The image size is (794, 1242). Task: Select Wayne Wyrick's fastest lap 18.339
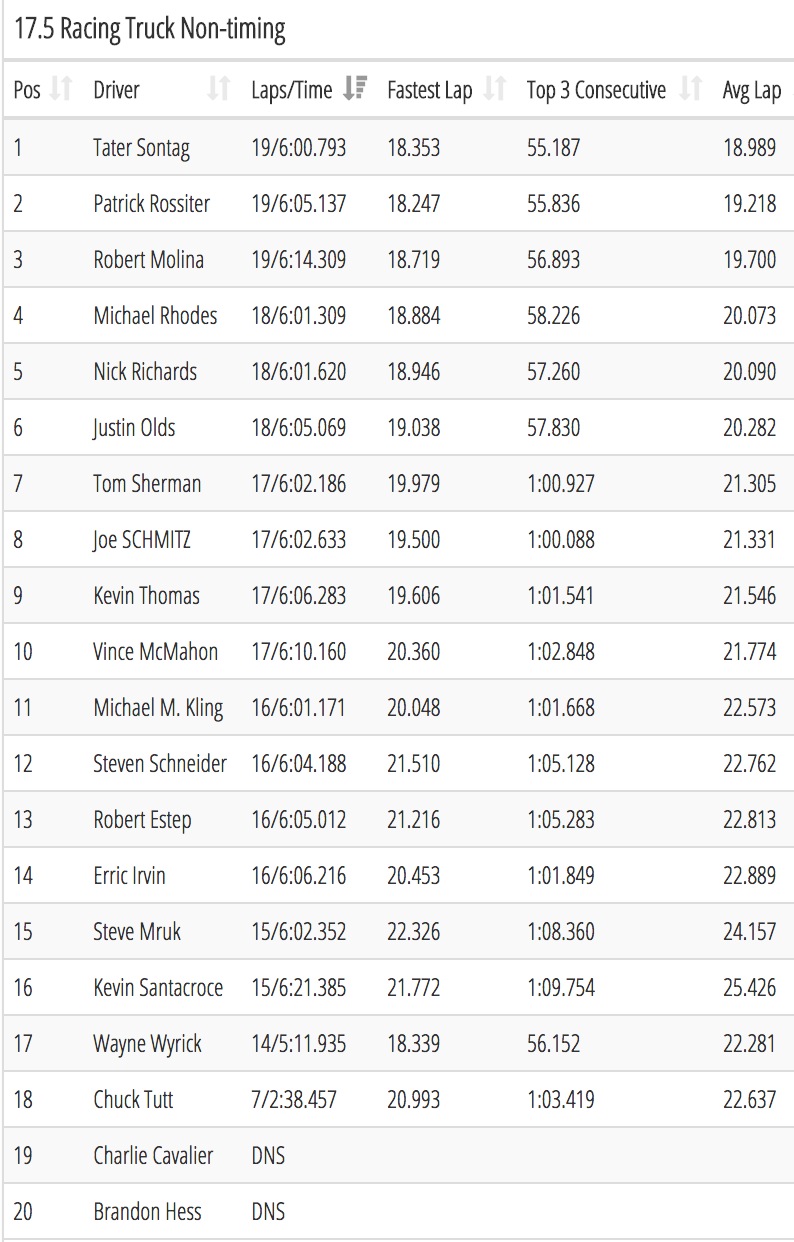pyautogui.click(x=413, y=1044)
